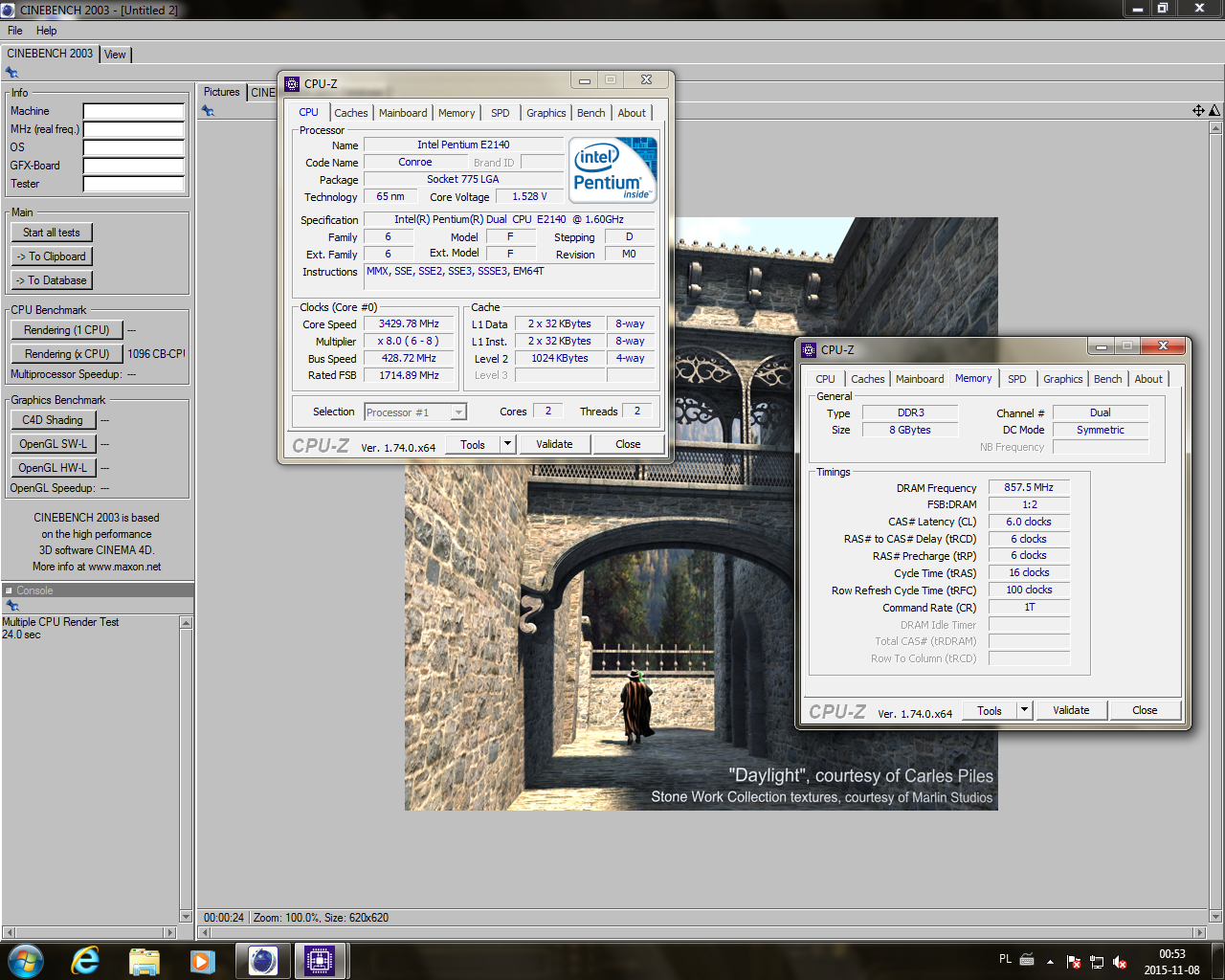Click Validate in the CPU-Z CPU window
Image resolution: width=1225 pixels, height=980 pixels.
[554, 444]
